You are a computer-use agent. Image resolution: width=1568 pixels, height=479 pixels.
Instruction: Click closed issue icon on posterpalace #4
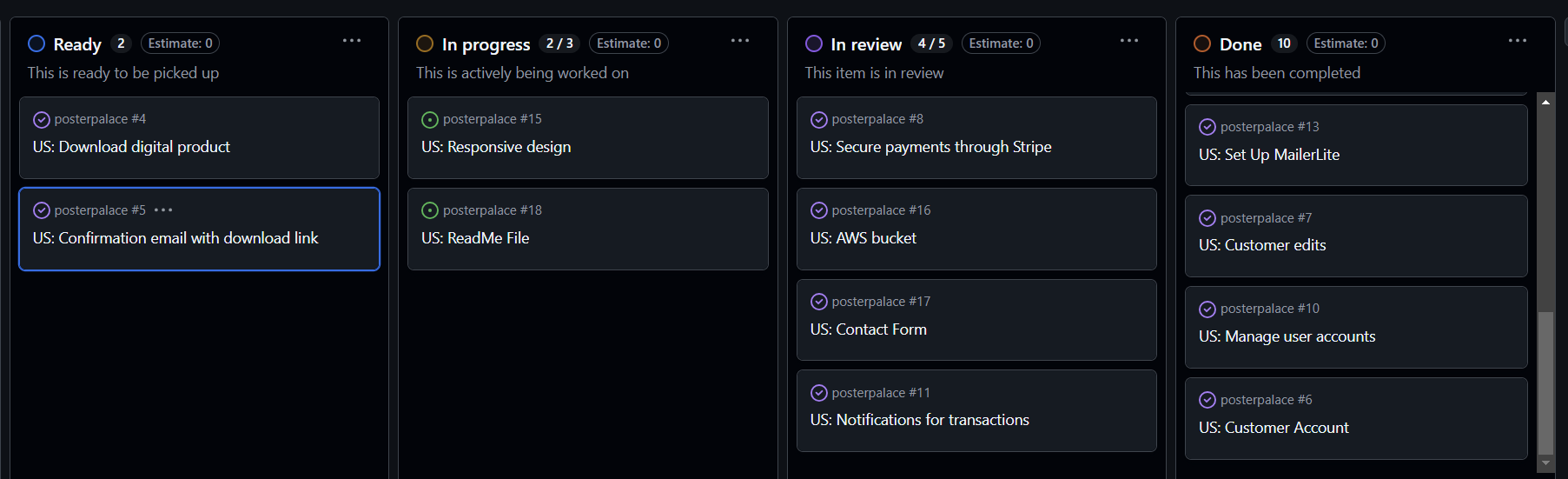[41, 120]
